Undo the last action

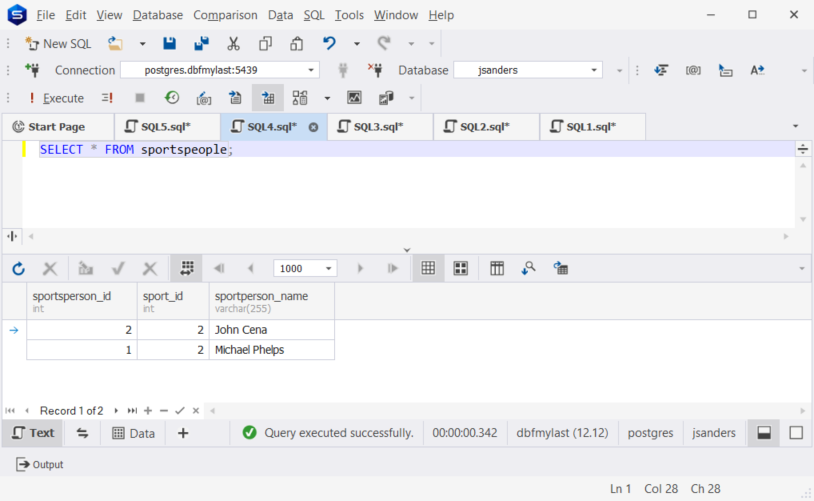pos(329,44)
